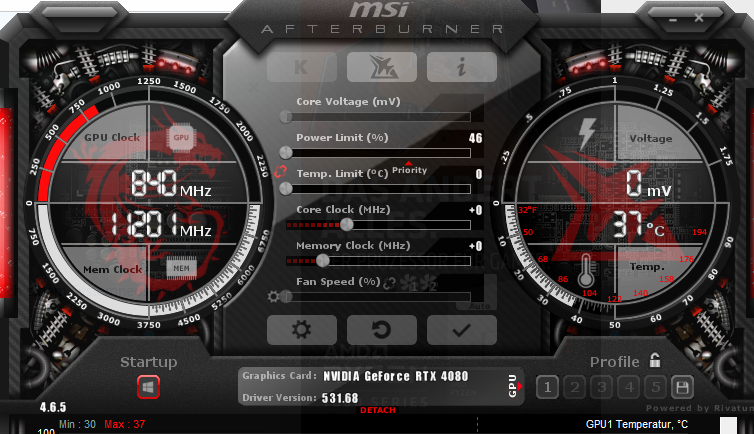Click the Fan Speed slider handle

pos(286,297)
